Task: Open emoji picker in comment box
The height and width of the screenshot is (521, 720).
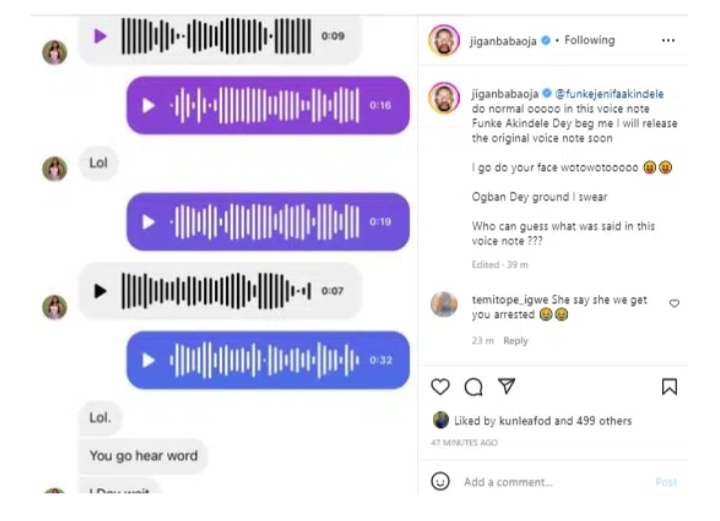Action: (440, 482)
